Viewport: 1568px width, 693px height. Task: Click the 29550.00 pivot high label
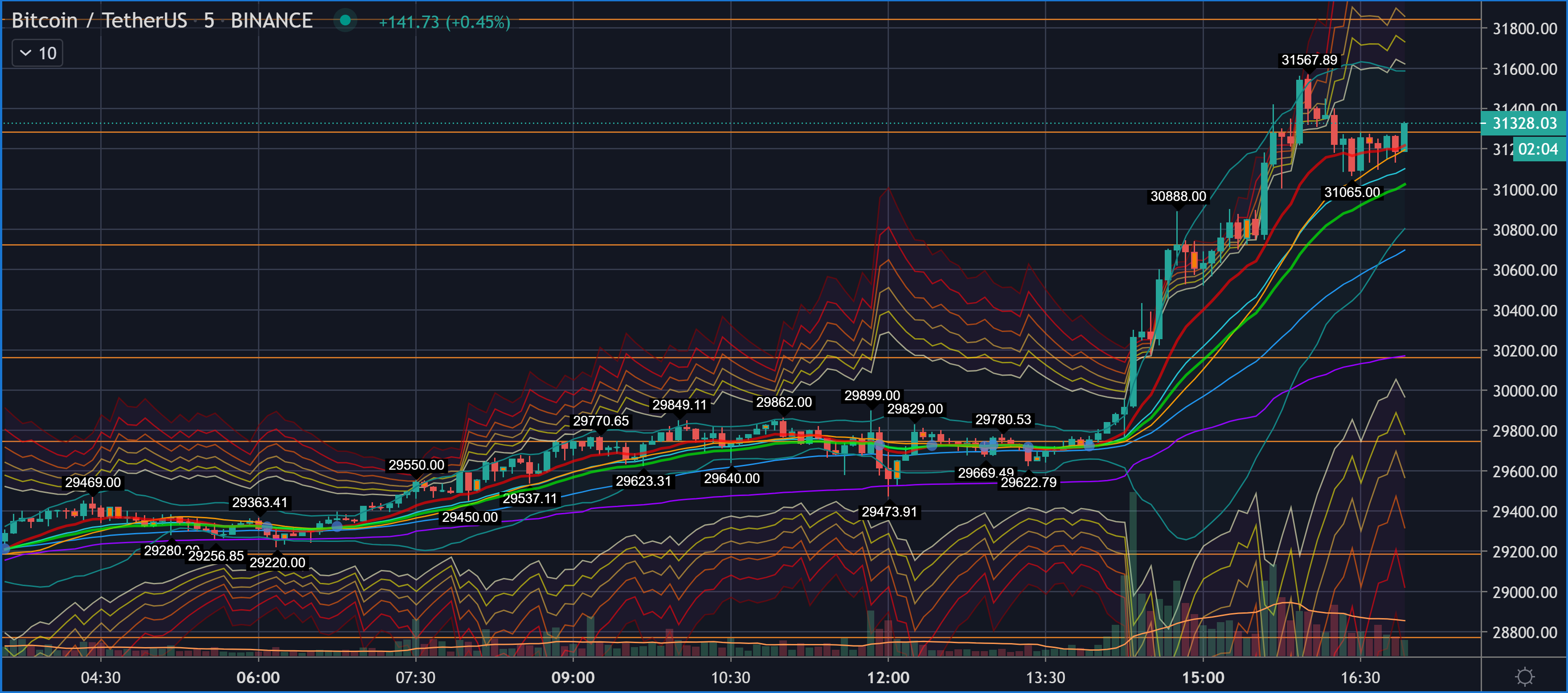point(416,465)
